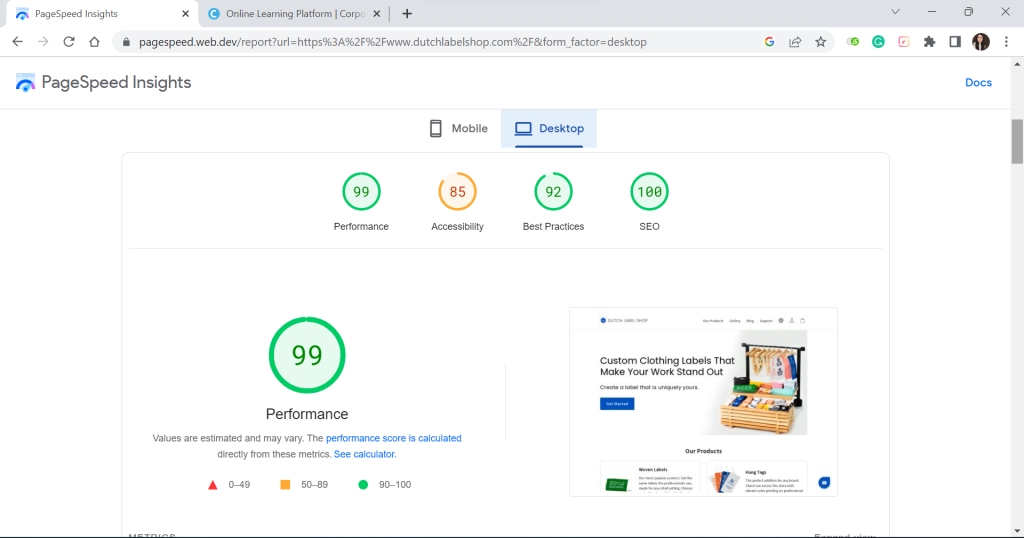Click the chat bubble in site preview

coord(824,483)
